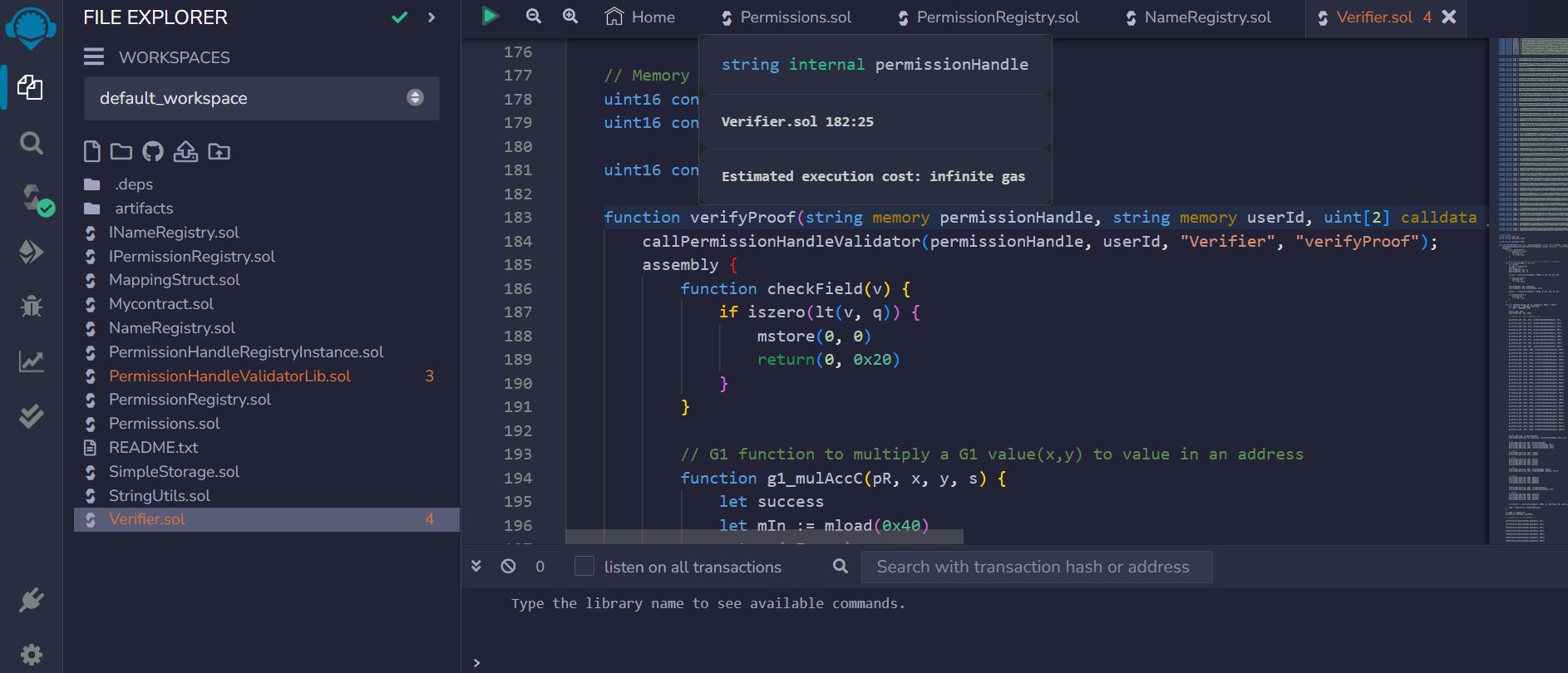Select Verifier.sol in file list
This screenshot has width=1568, height=673.
267,519
